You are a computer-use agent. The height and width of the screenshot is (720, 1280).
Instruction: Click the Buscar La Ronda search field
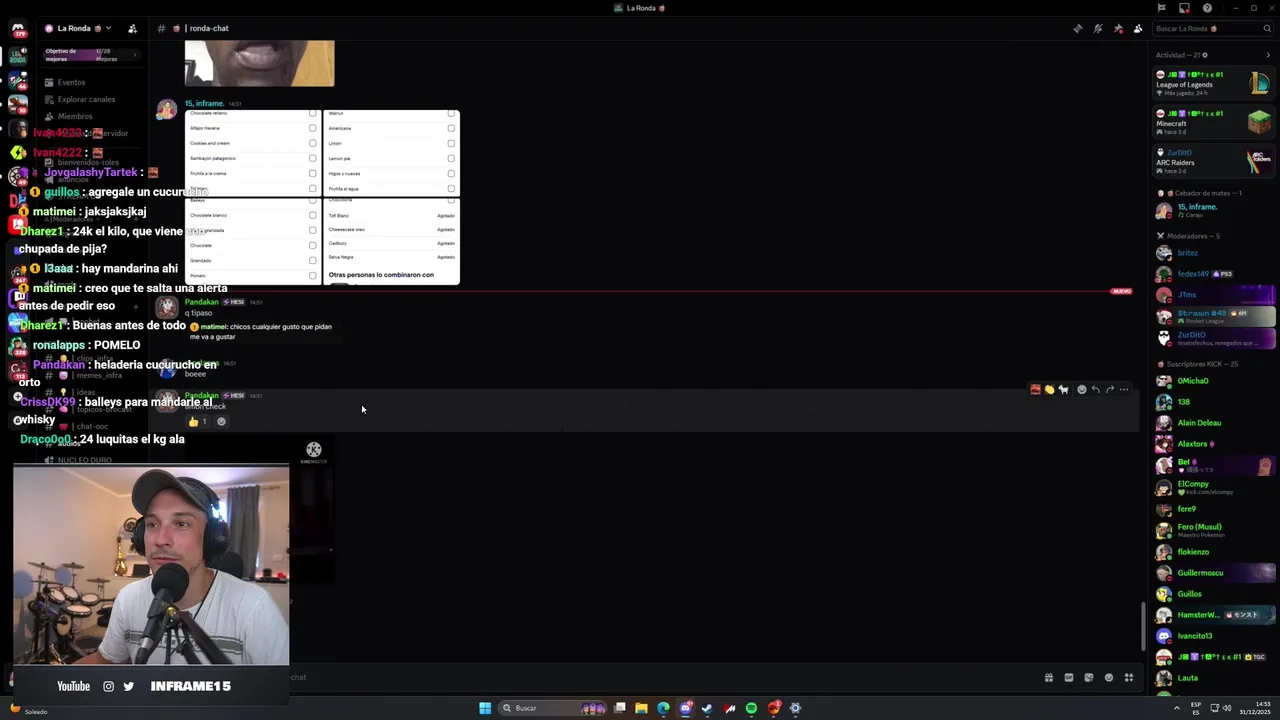1212,28
